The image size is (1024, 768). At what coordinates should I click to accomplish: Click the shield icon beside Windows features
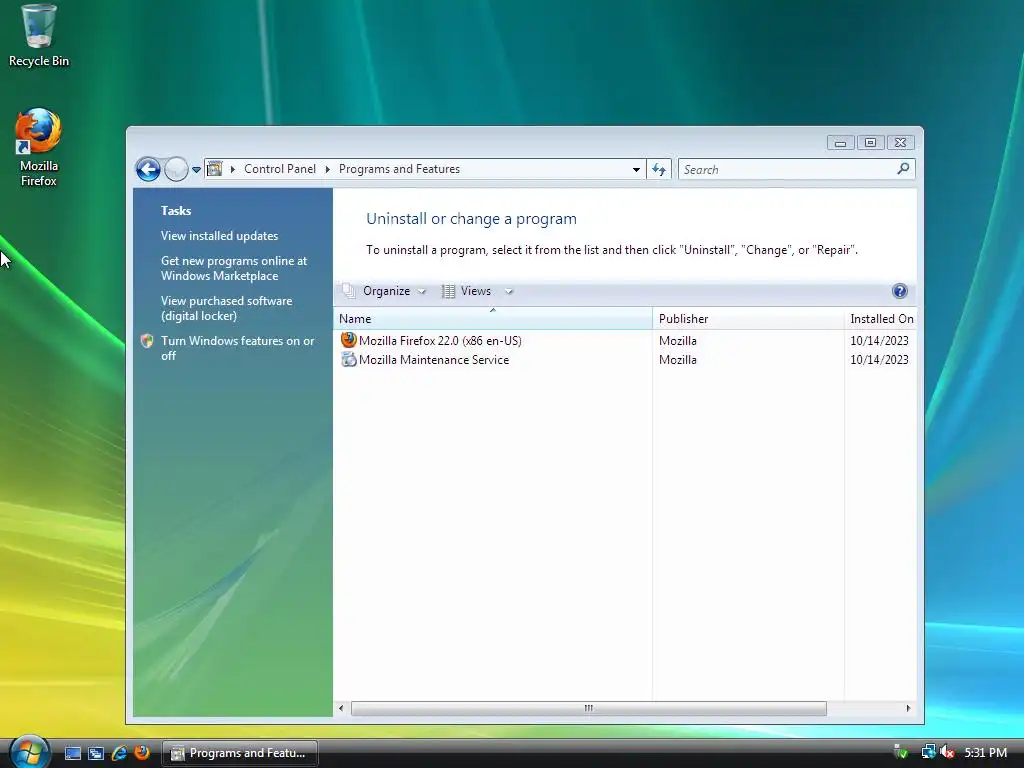[147, 341]
